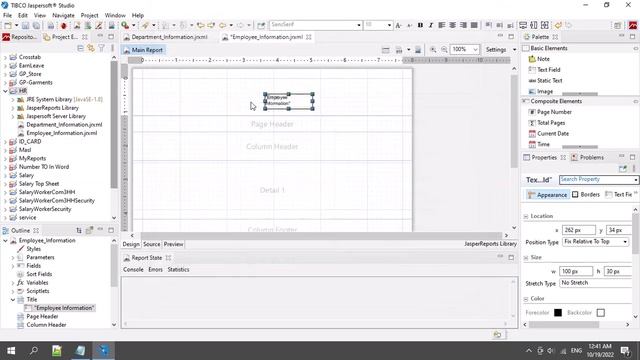Click the Main Report button

[x=143, y=50]
